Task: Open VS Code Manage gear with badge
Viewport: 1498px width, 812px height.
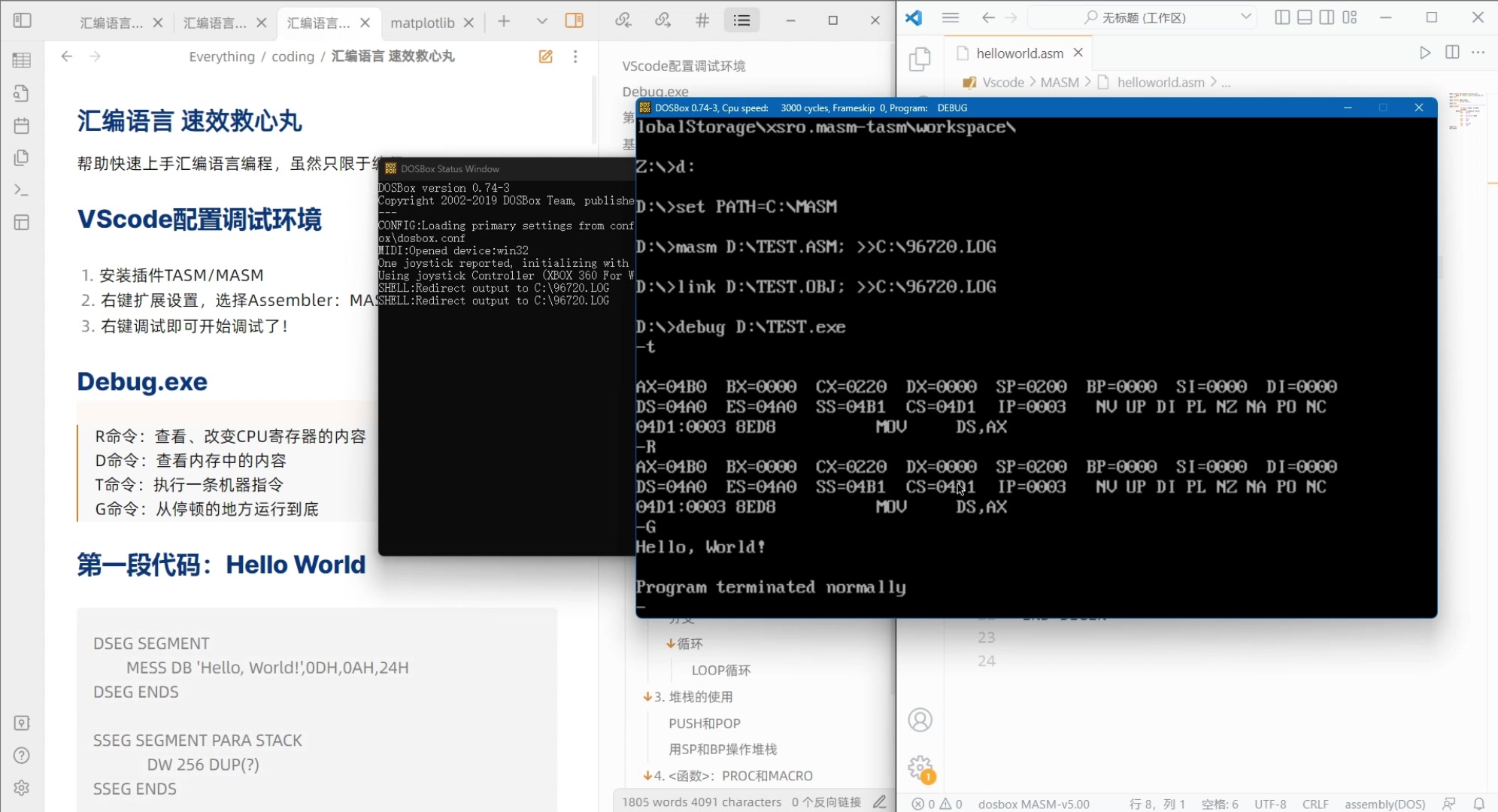Action: pyautogui.click(x=920, y=768)
